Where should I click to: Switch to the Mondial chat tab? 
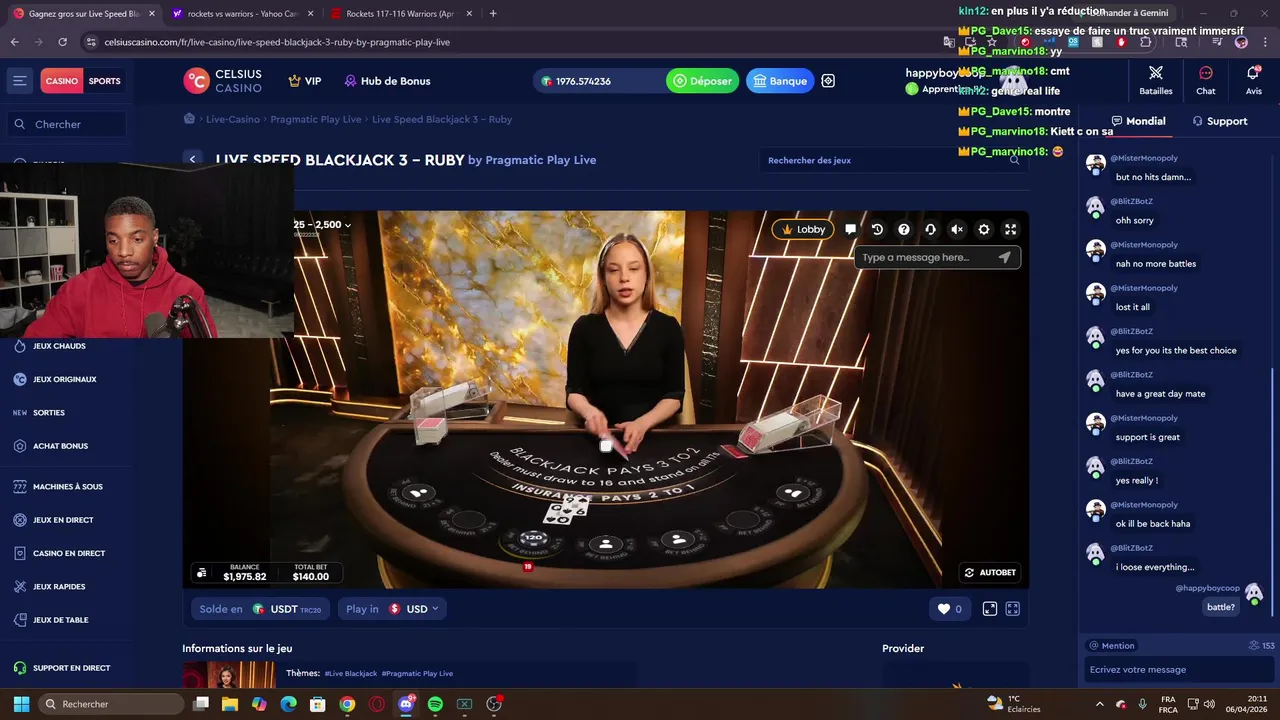1138,121
